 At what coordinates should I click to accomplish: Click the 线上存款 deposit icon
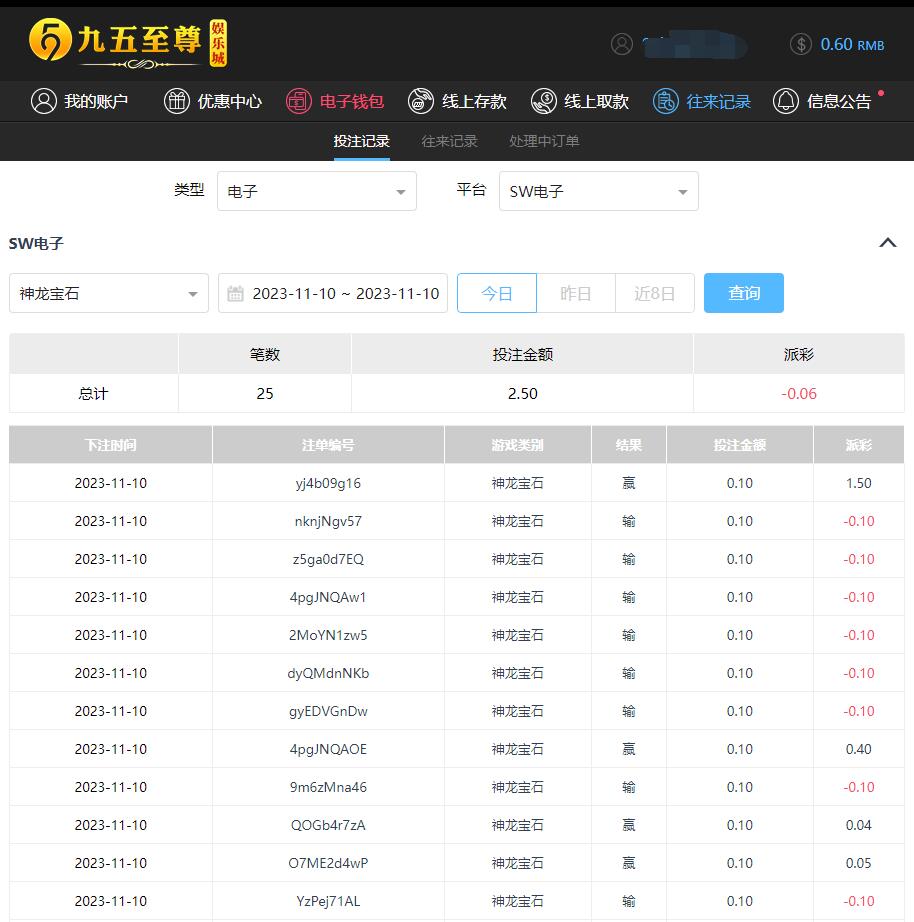tap(423, 101)
